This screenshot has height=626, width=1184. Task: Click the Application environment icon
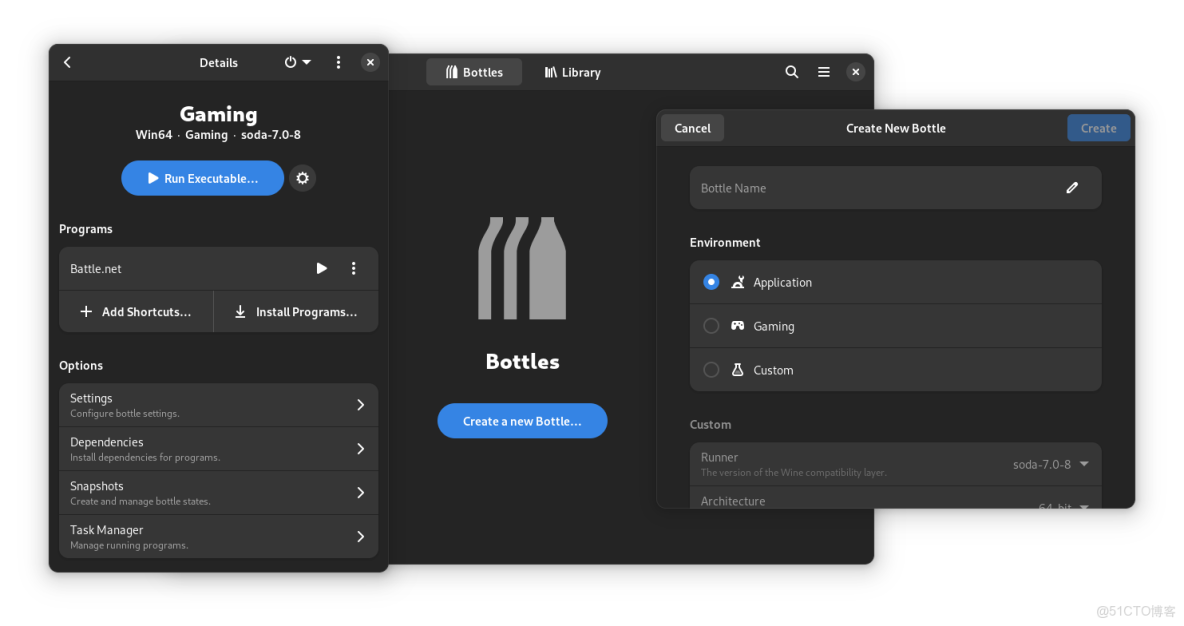pos(738,282)
